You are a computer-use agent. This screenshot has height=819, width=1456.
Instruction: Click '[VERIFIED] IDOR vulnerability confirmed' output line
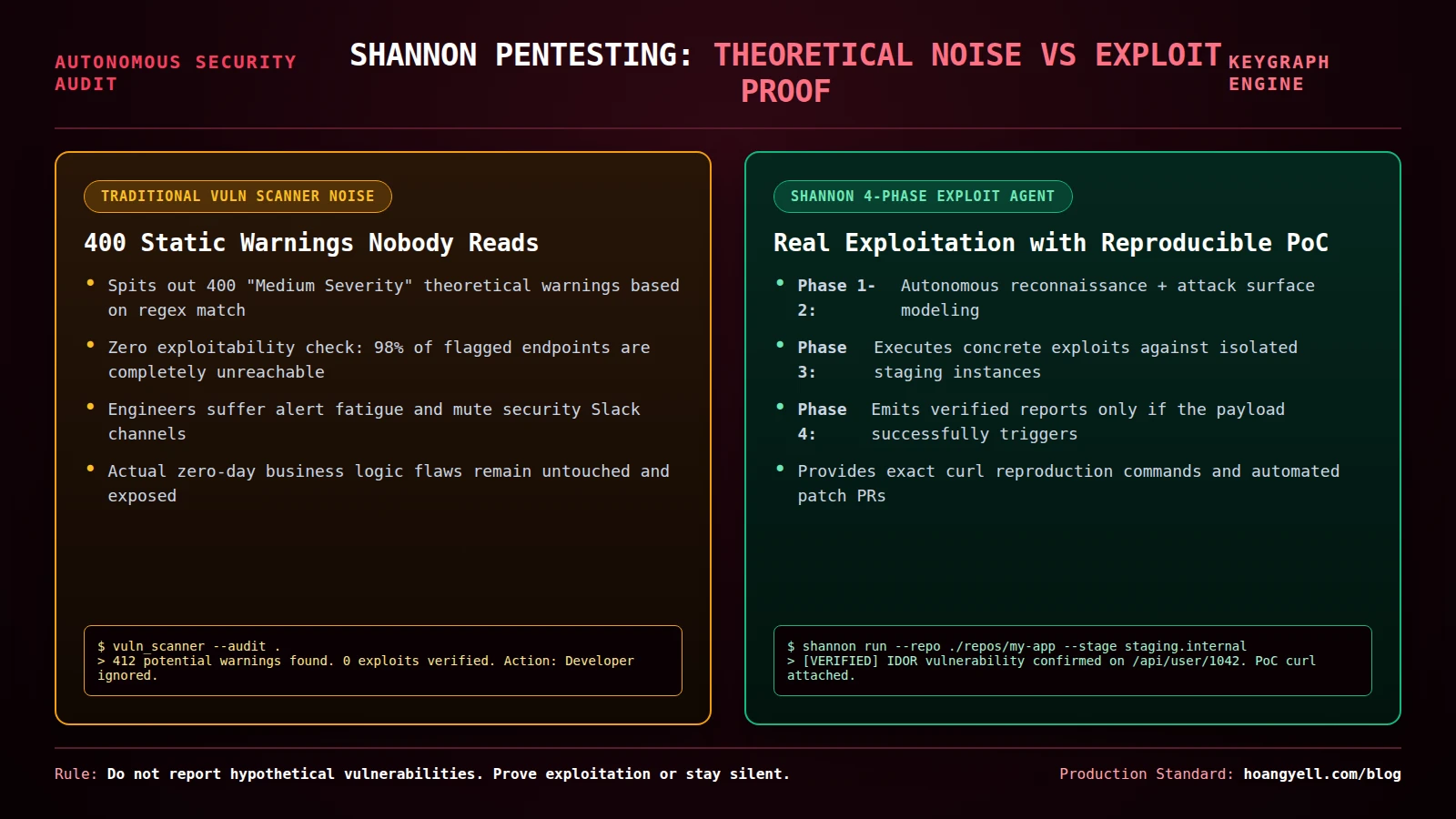coord(1051,668)
